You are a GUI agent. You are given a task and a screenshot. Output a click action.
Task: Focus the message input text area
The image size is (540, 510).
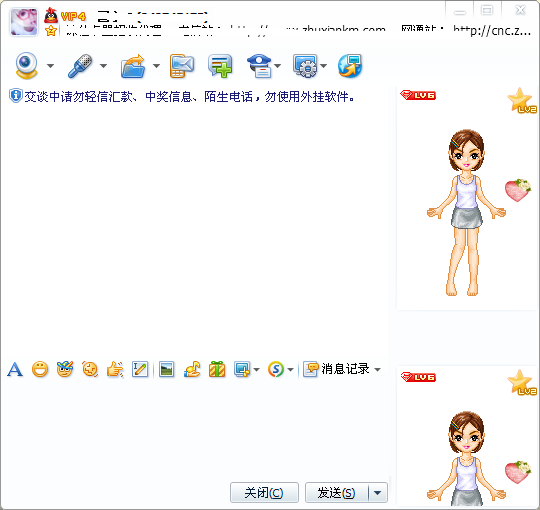coord(196,429)
